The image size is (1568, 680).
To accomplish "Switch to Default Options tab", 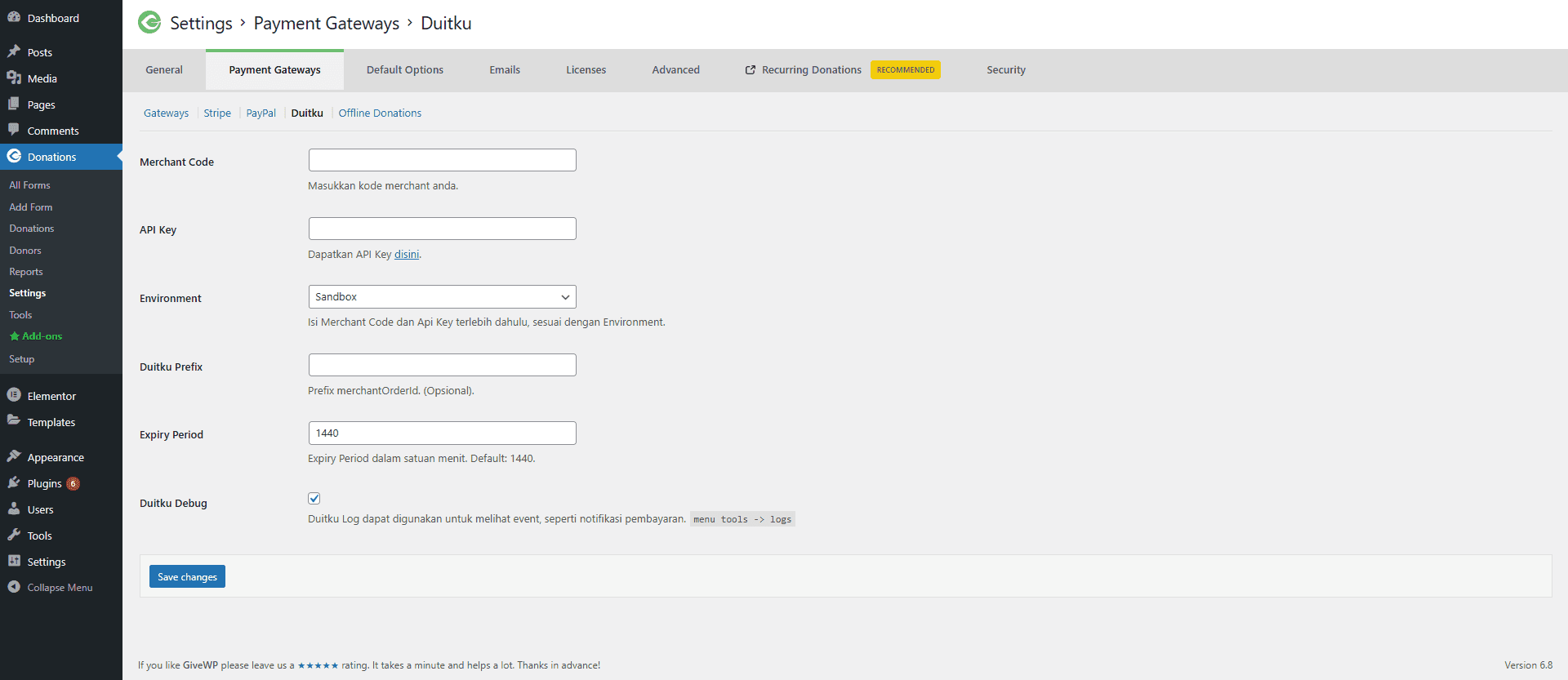I will tap(405, 70).
